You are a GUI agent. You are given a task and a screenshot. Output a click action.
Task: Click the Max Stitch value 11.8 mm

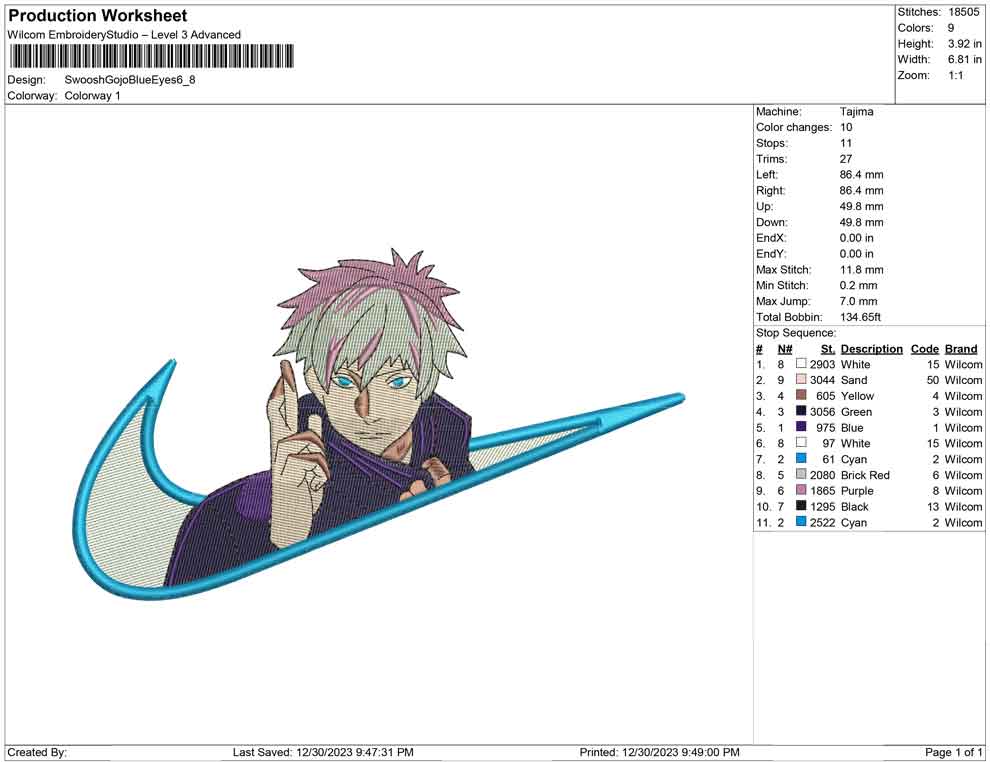(862, 270)
